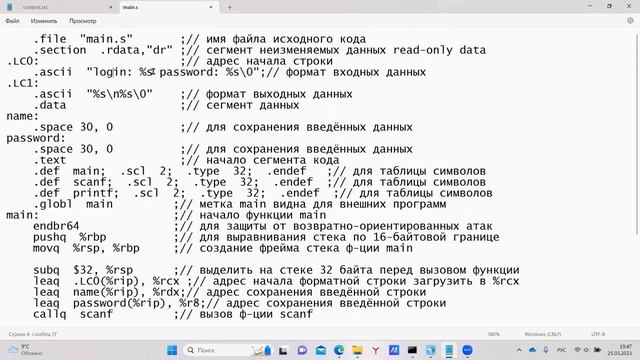Click the 'movq %rsp, %rbp' instruction

point(86,249)
